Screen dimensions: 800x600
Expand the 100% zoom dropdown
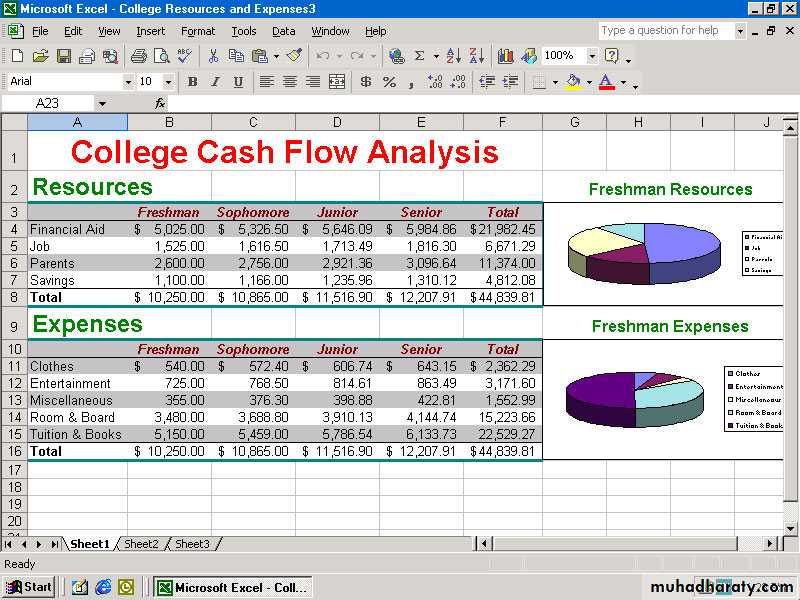click(x=592, y=56)
